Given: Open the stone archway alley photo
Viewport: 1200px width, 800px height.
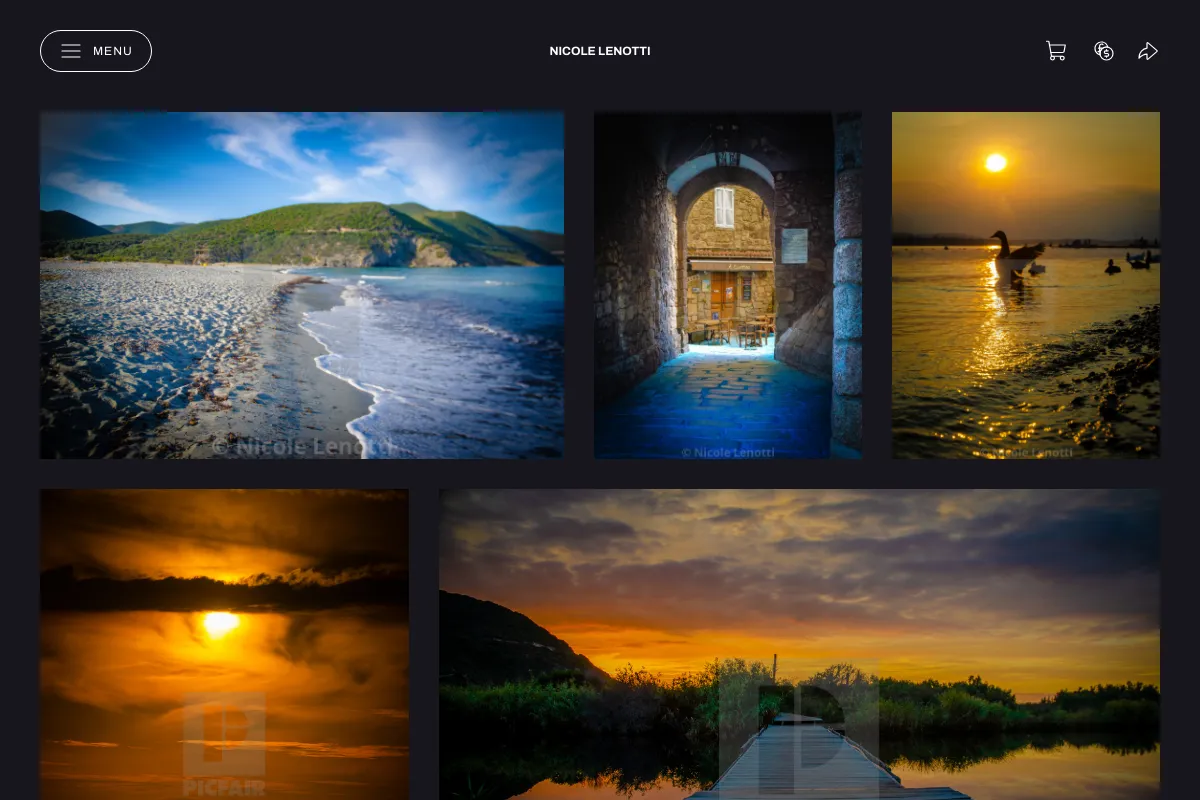Looking at the screenshot, I should [728, 285].
